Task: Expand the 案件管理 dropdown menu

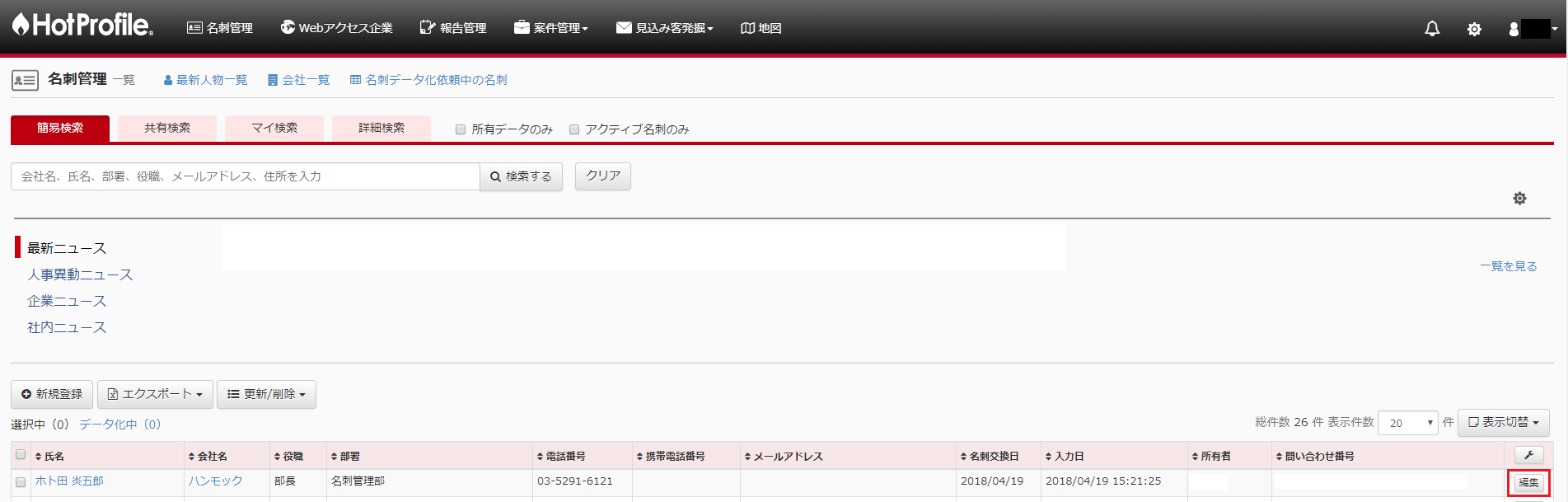Action: 551,28
